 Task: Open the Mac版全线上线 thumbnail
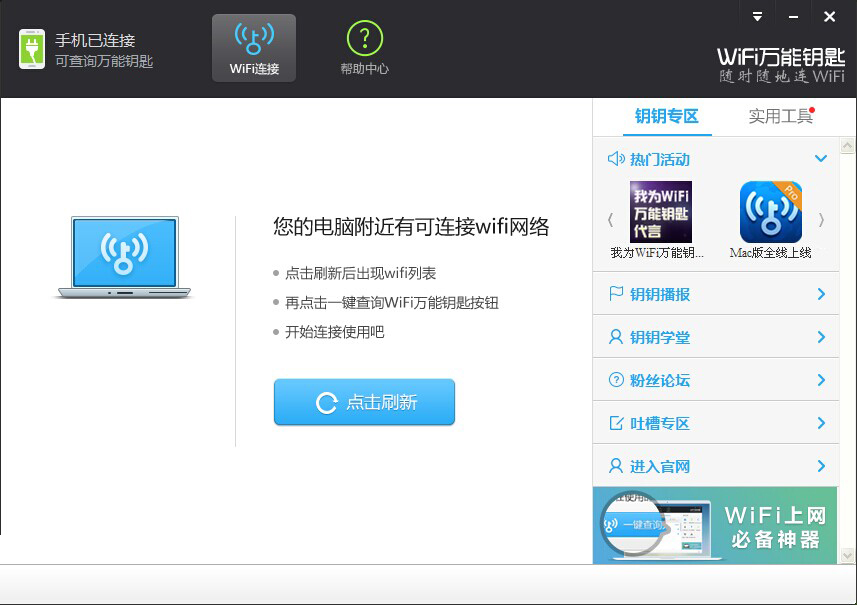(770, 212)
